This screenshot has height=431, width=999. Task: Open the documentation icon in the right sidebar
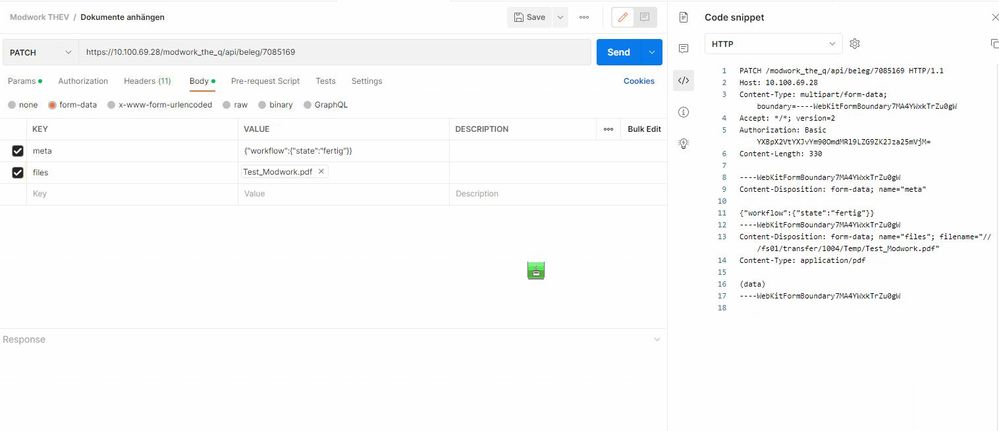point(683,17)
